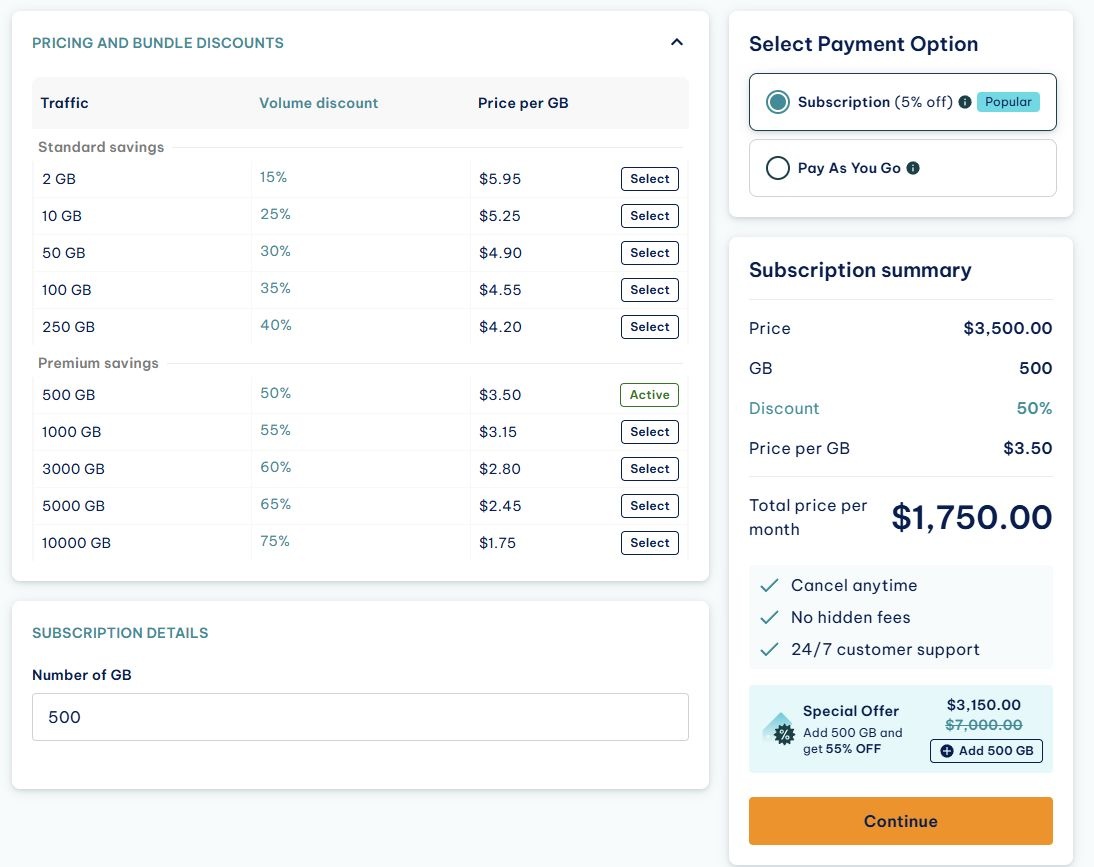Click the Number of GB input field
1094x867 pixels.
tap(360, 717)
